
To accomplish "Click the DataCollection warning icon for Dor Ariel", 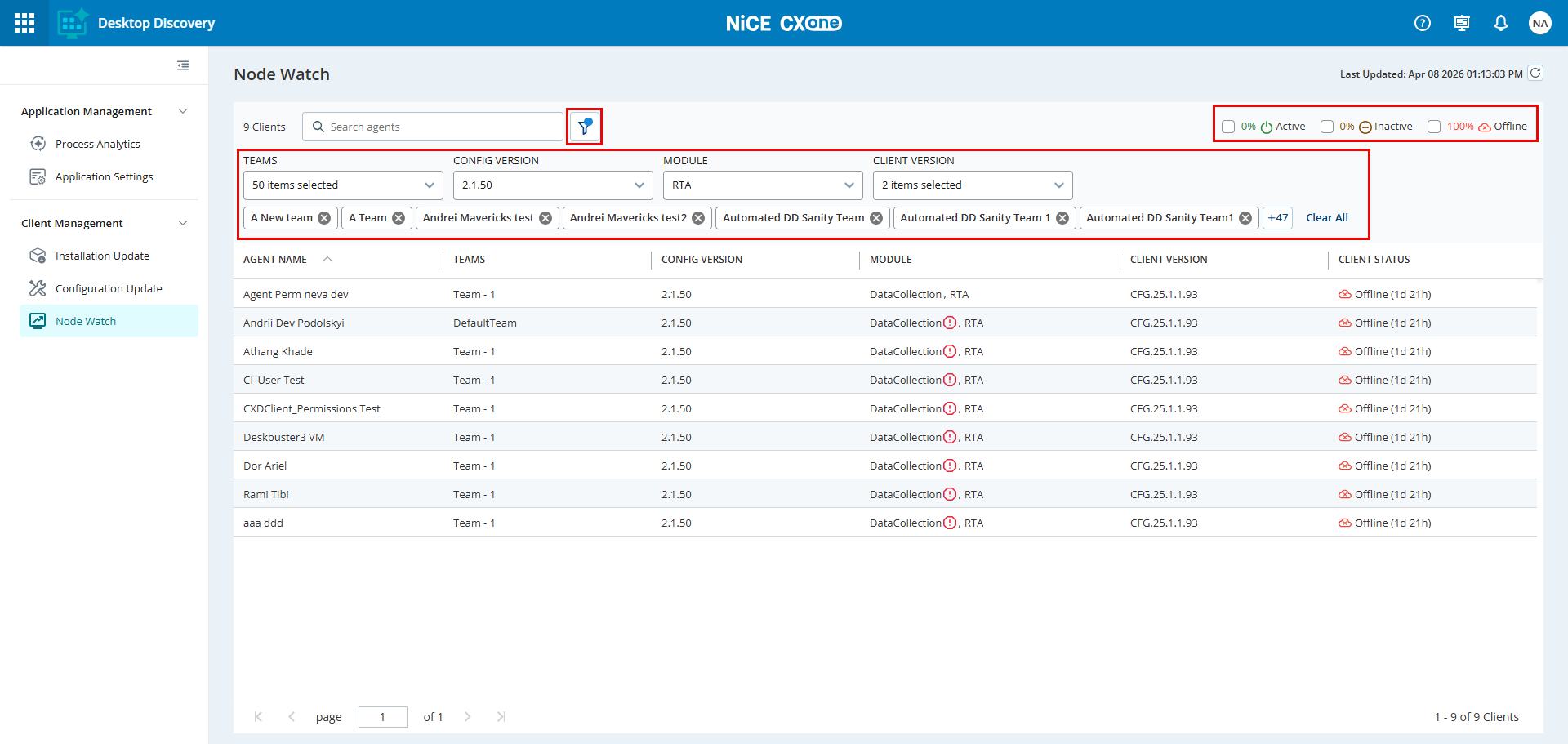I will pos(950,466).
